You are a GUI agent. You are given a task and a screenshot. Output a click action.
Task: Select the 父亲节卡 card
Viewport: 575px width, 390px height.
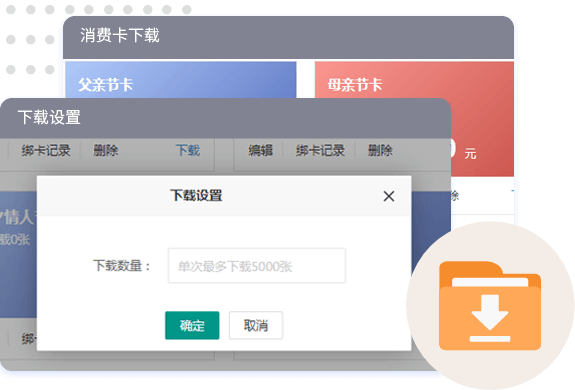(x=180, y=80)
